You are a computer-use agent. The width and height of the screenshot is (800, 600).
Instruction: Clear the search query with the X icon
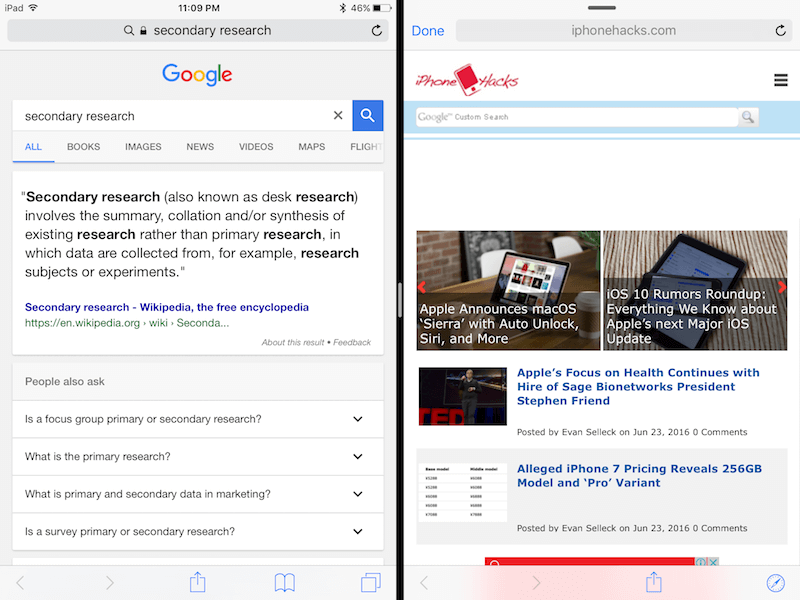338,116
